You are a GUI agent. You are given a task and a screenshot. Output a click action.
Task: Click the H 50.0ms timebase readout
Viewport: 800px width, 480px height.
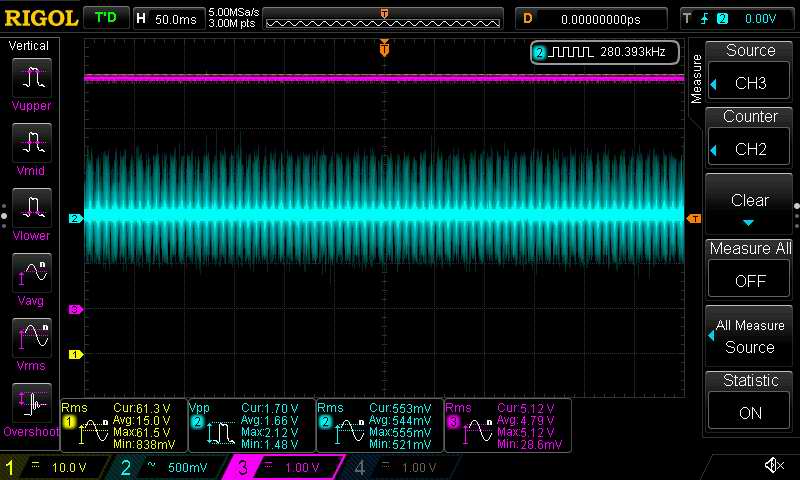pos(168,19)
